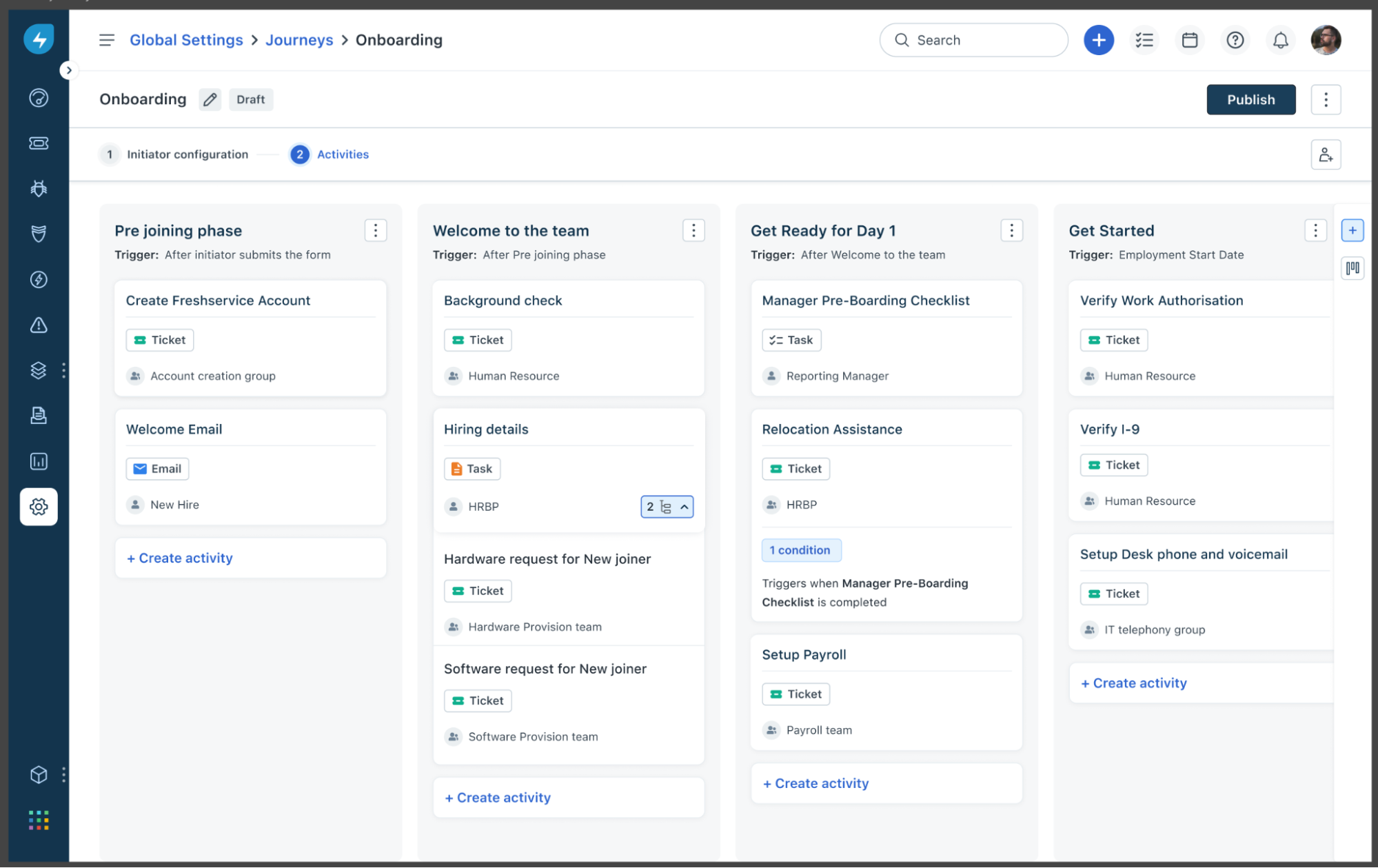Open the apps grid icon at sidebar bottom
Viewport: 1378px width, 868px height.
39,820
